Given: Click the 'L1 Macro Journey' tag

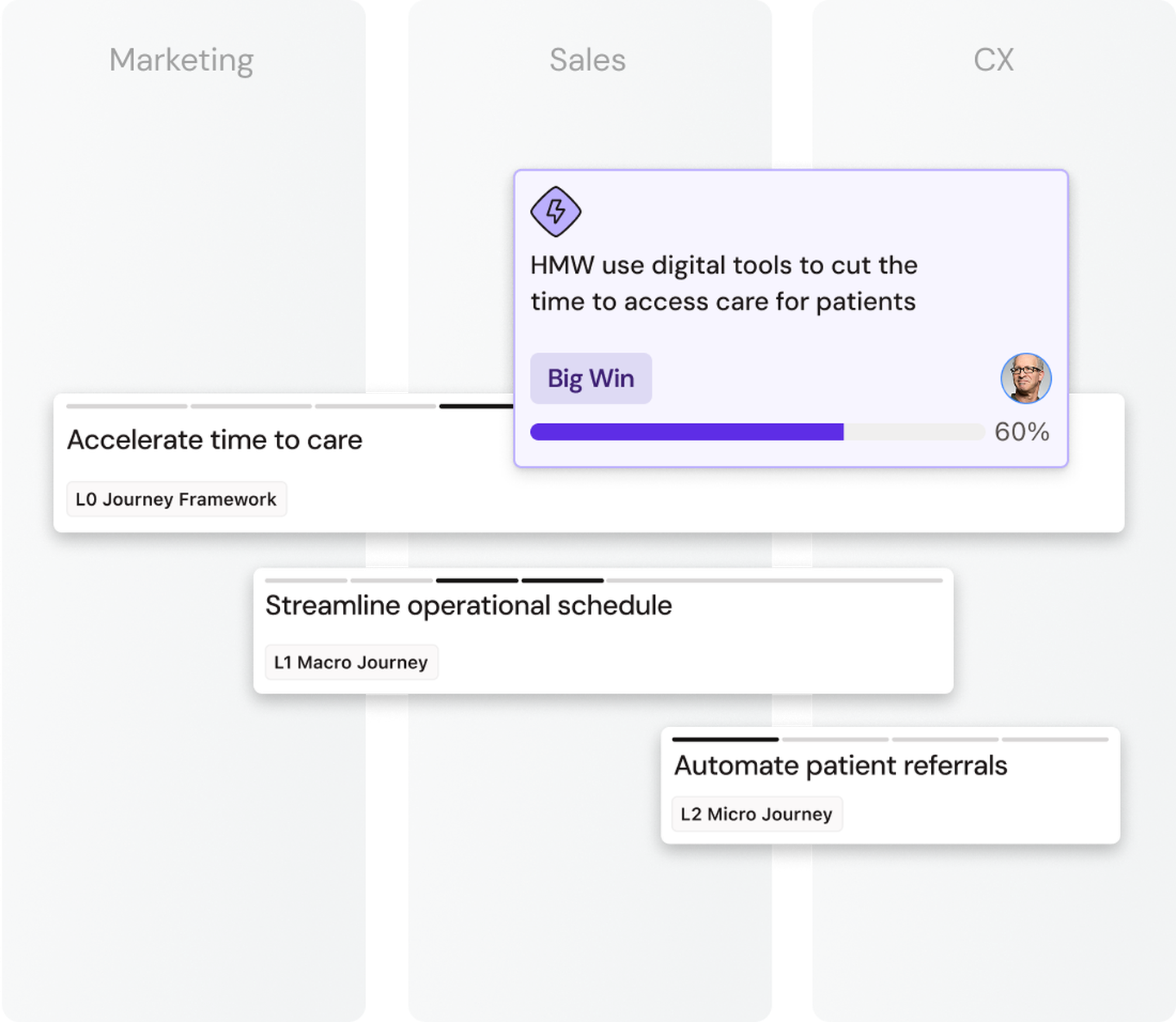Looking at the screenshot, I should (x=351, y=663).
